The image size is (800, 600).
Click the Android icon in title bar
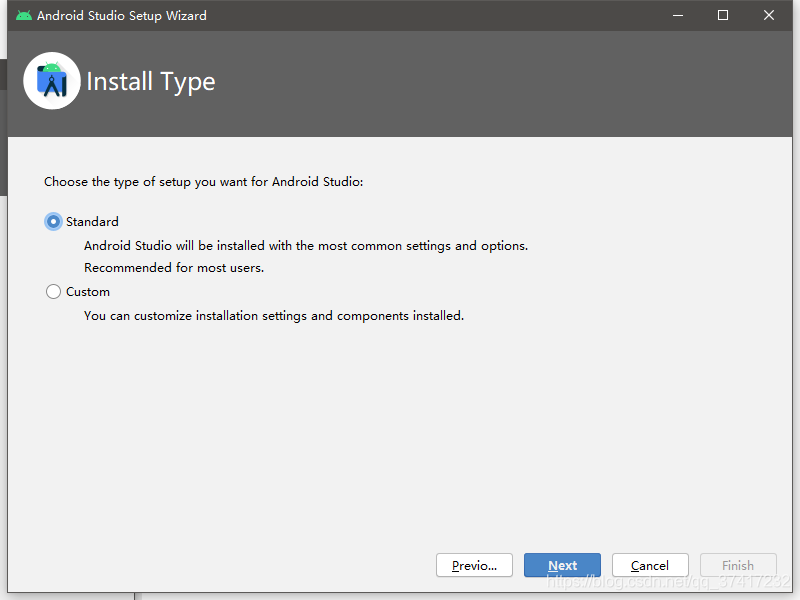click(x=23, y=15)
